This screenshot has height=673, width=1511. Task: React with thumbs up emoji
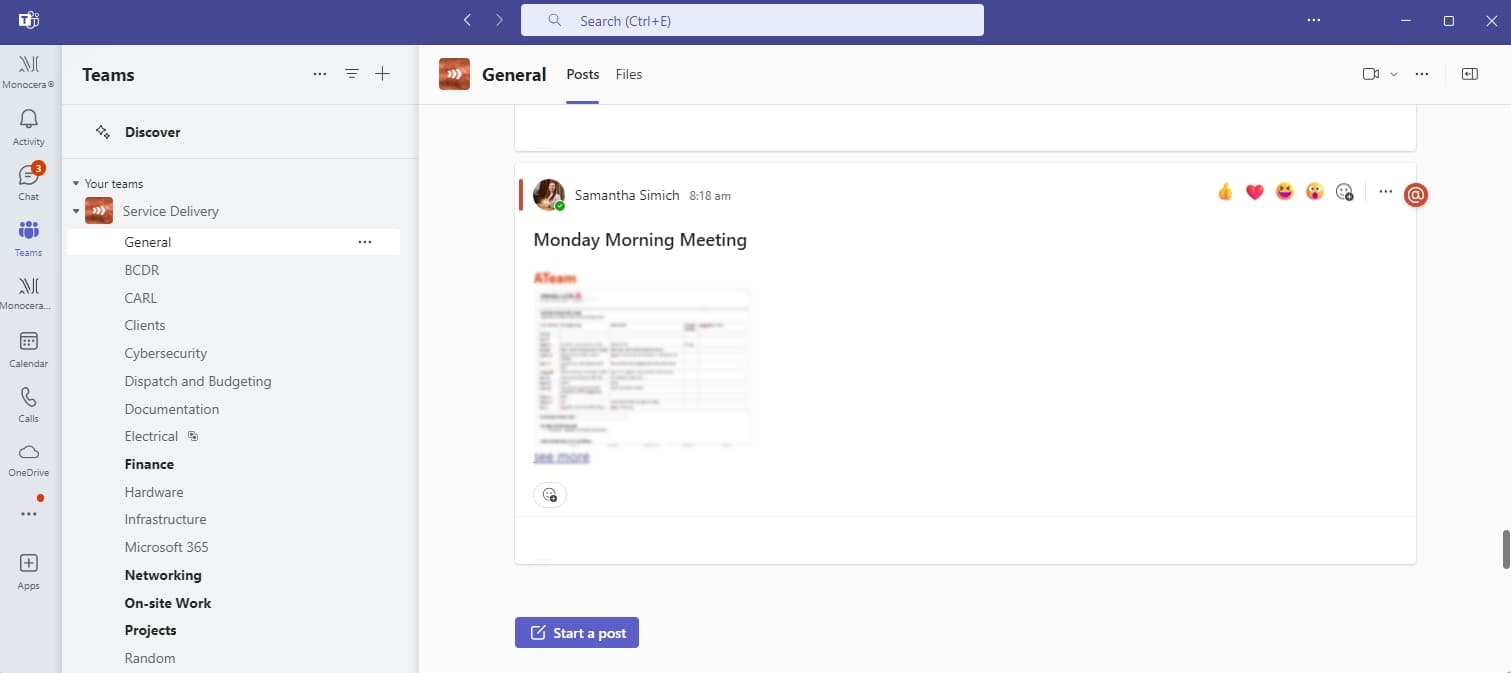(1225, 191)
